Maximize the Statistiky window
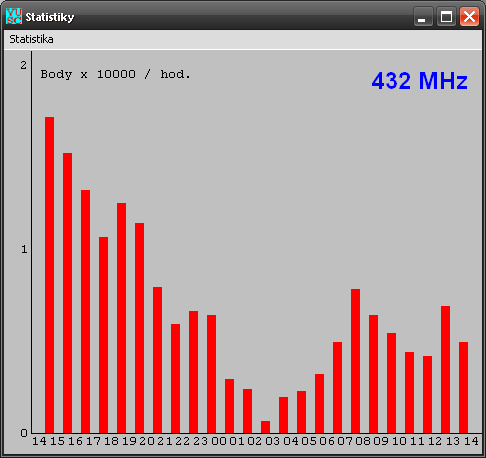 pos(446,16)
